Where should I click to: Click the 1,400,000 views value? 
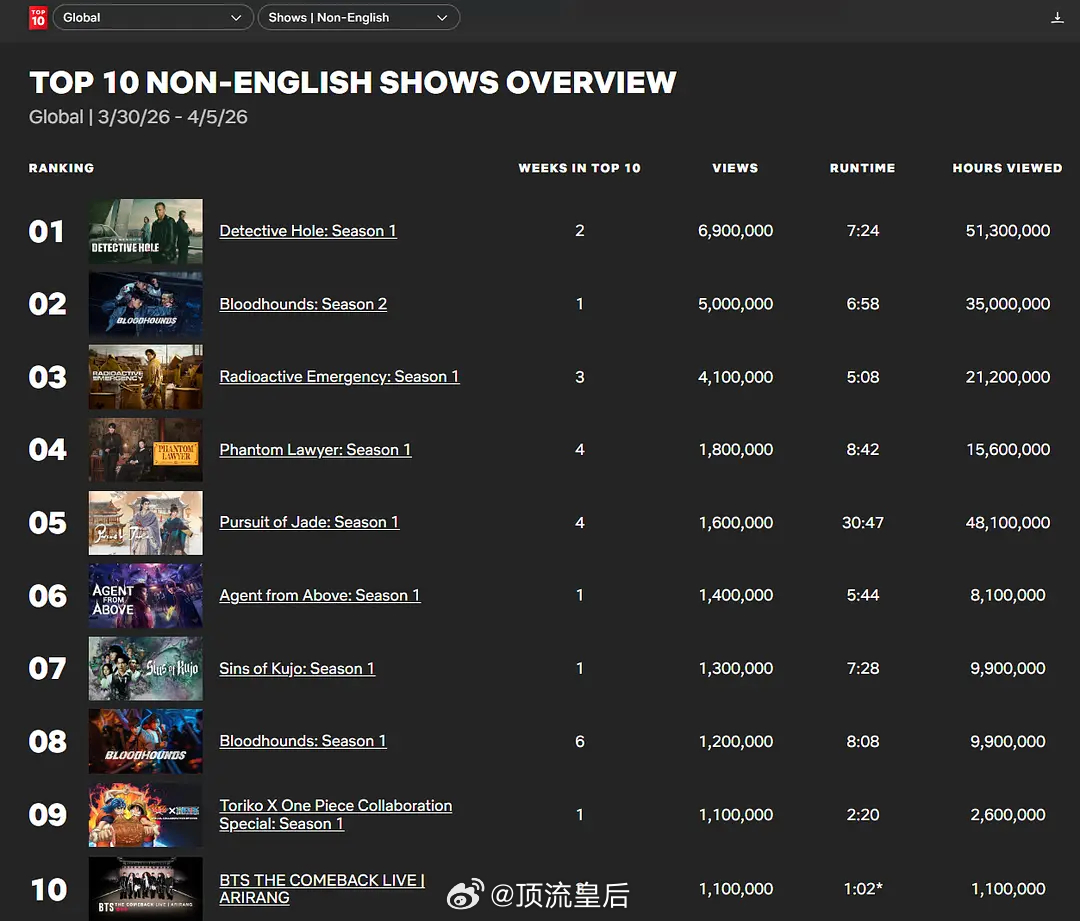pos(735,595)
